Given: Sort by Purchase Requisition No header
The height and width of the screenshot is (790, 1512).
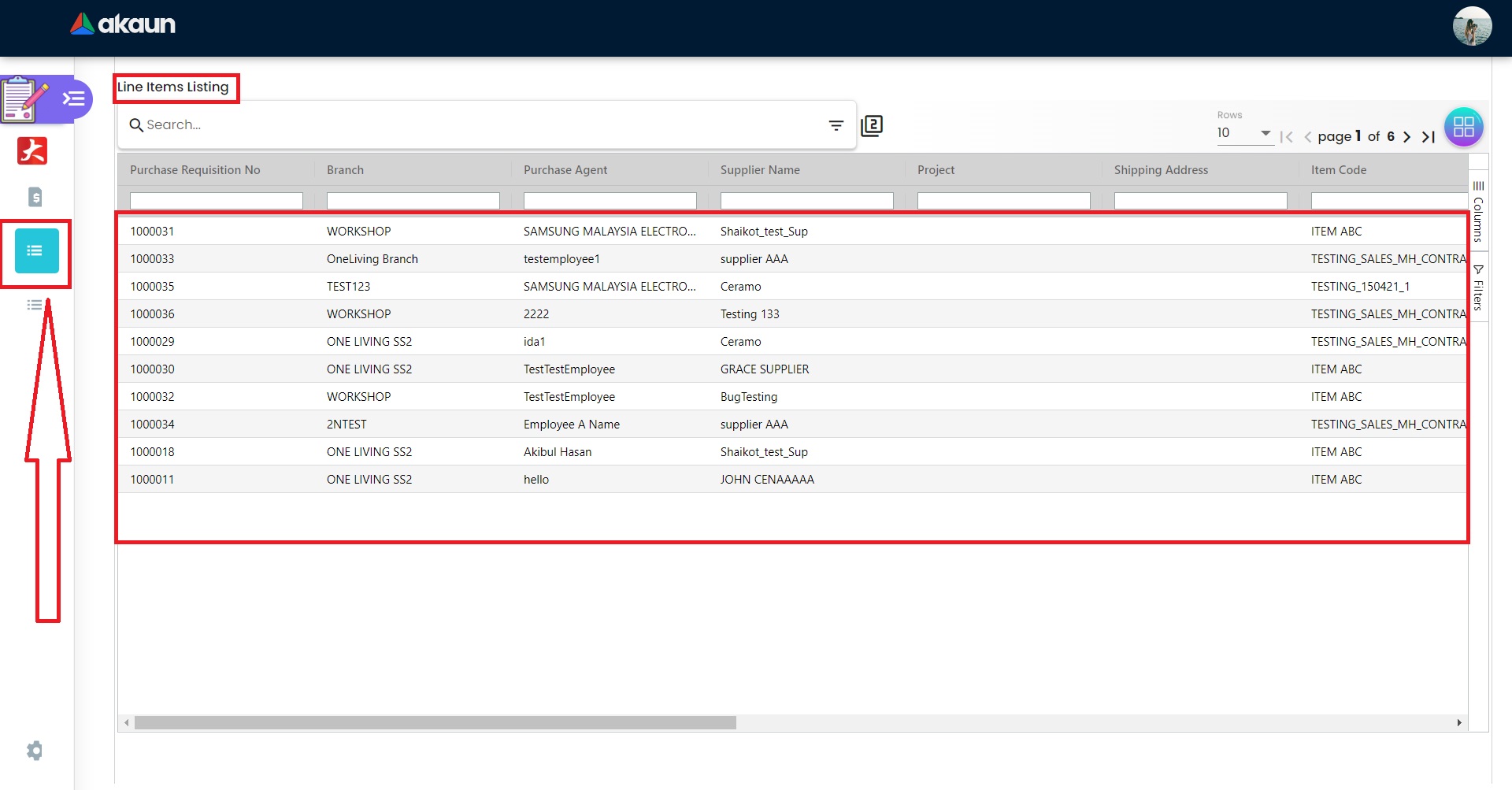Looking at the screenshot, I should click(195, 170).
